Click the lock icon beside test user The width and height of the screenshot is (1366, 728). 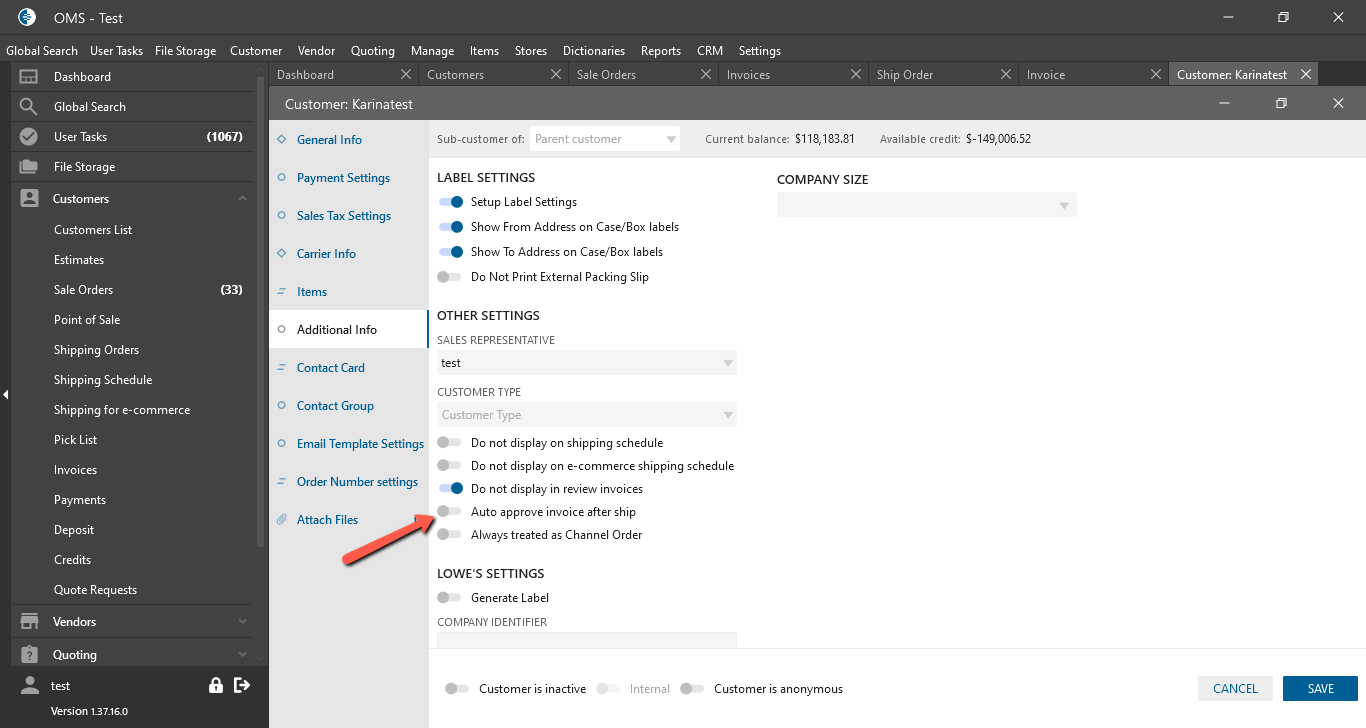pyautogui.click(x=216, y=685)
